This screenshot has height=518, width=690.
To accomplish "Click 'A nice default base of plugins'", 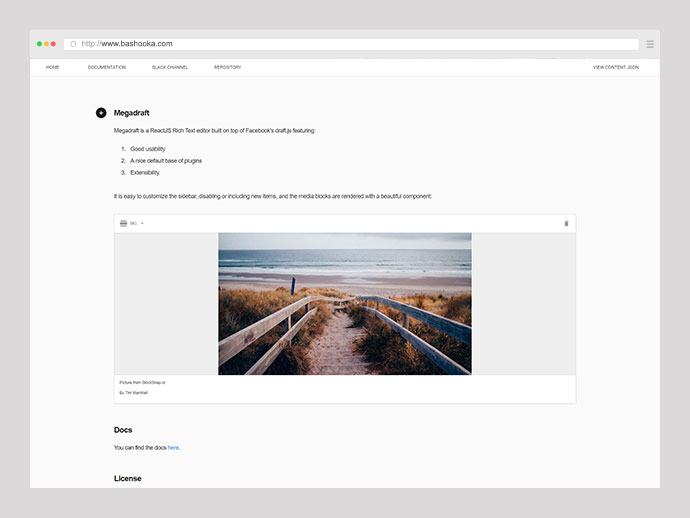I will [166, 161].
